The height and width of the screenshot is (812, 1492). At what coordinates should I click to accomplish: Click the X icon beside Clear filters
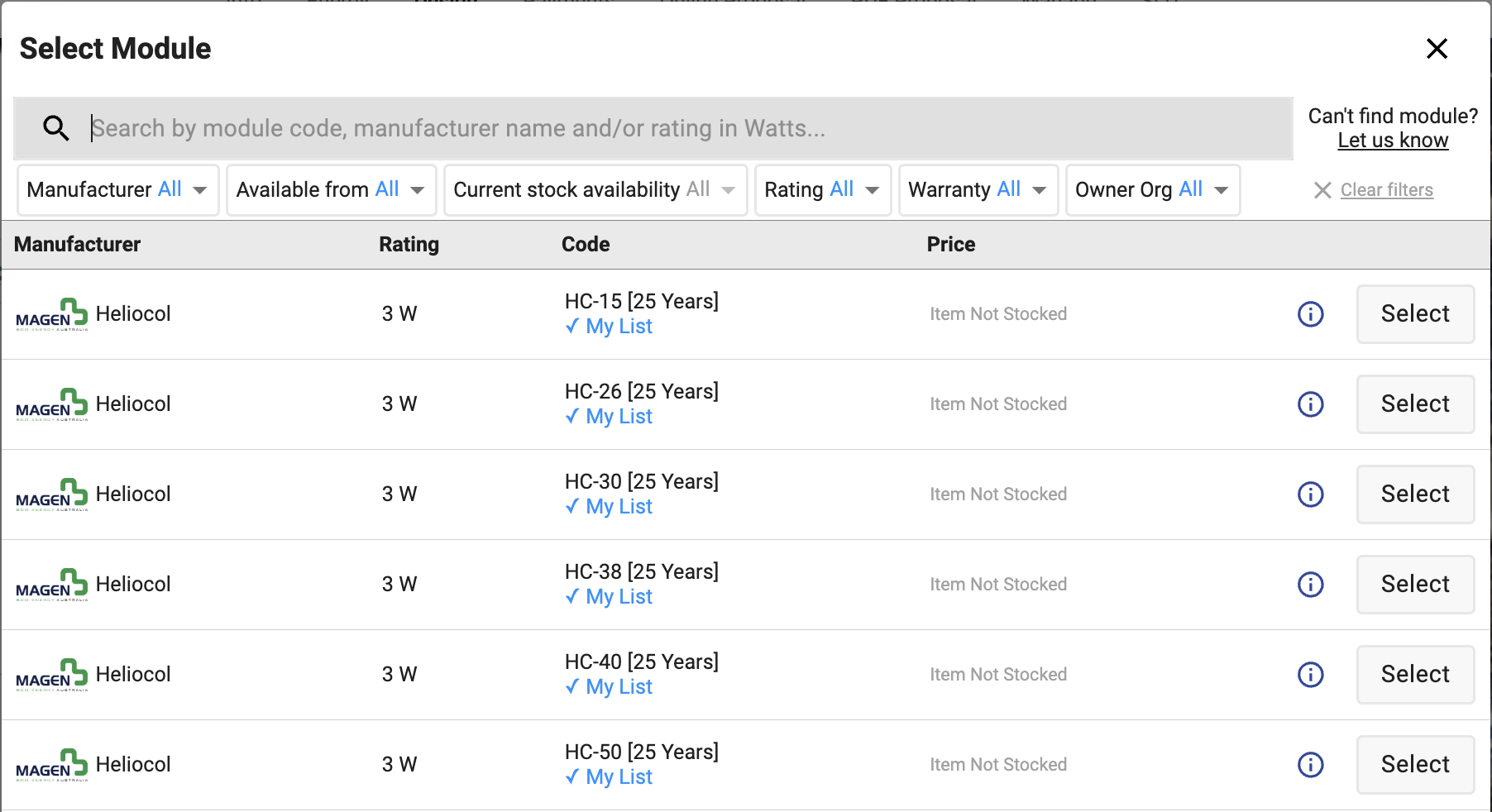point(1322,190)
